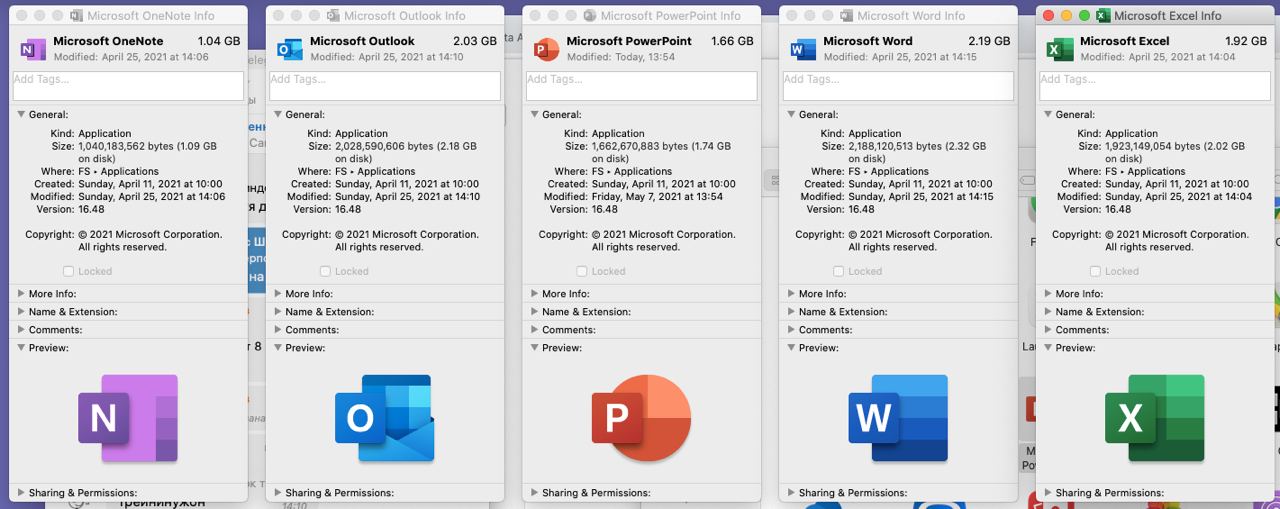Click the green zoom button on Excel Info
The image size is (1280, 509).
click(x=1085, y=15)
